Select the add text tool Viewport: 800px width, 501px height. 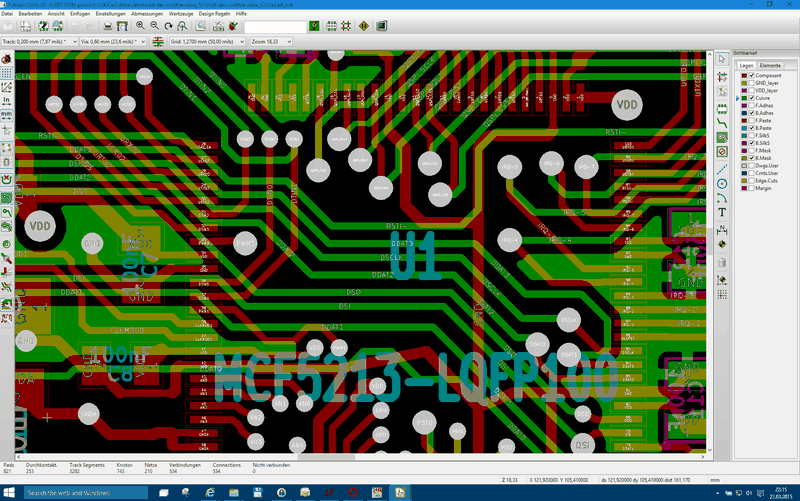[722, 212]
